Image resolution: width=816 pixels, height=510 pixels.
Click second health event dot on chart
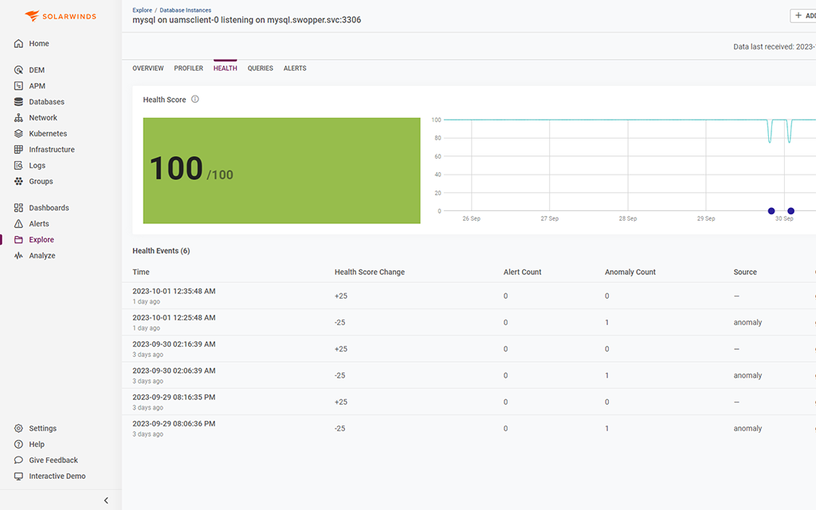(x=791, y=211)
